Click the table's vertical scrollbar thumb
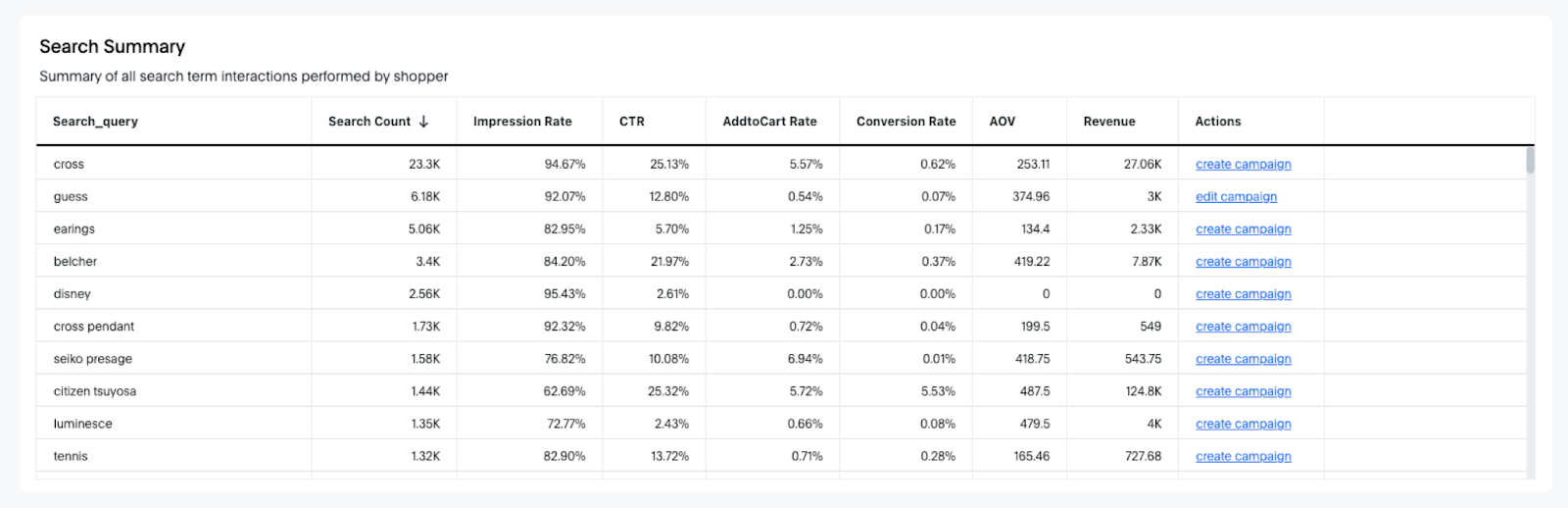 pyautogui.click(x=1530, y=160)
